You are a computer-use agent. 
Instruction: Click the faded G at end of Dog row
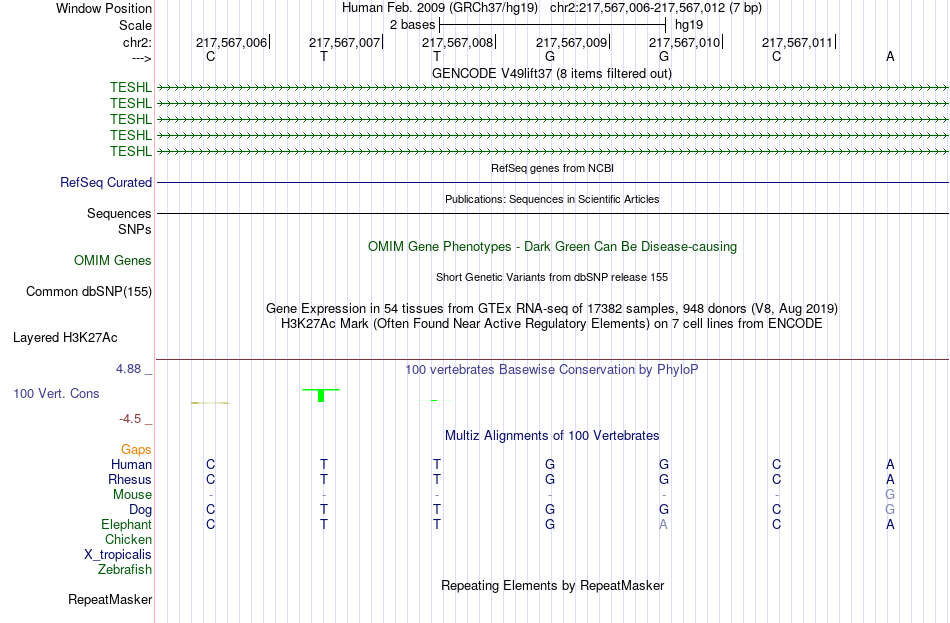[890, 510]
